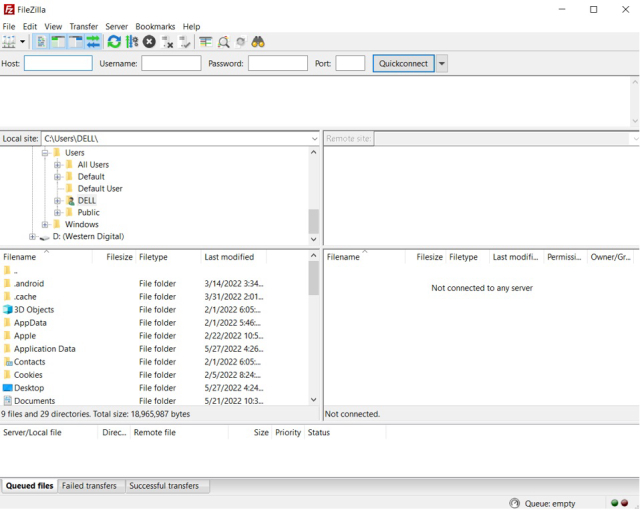Click the local file list scrollbar thumb
The image size is (640, 510).
pos(313,277)
